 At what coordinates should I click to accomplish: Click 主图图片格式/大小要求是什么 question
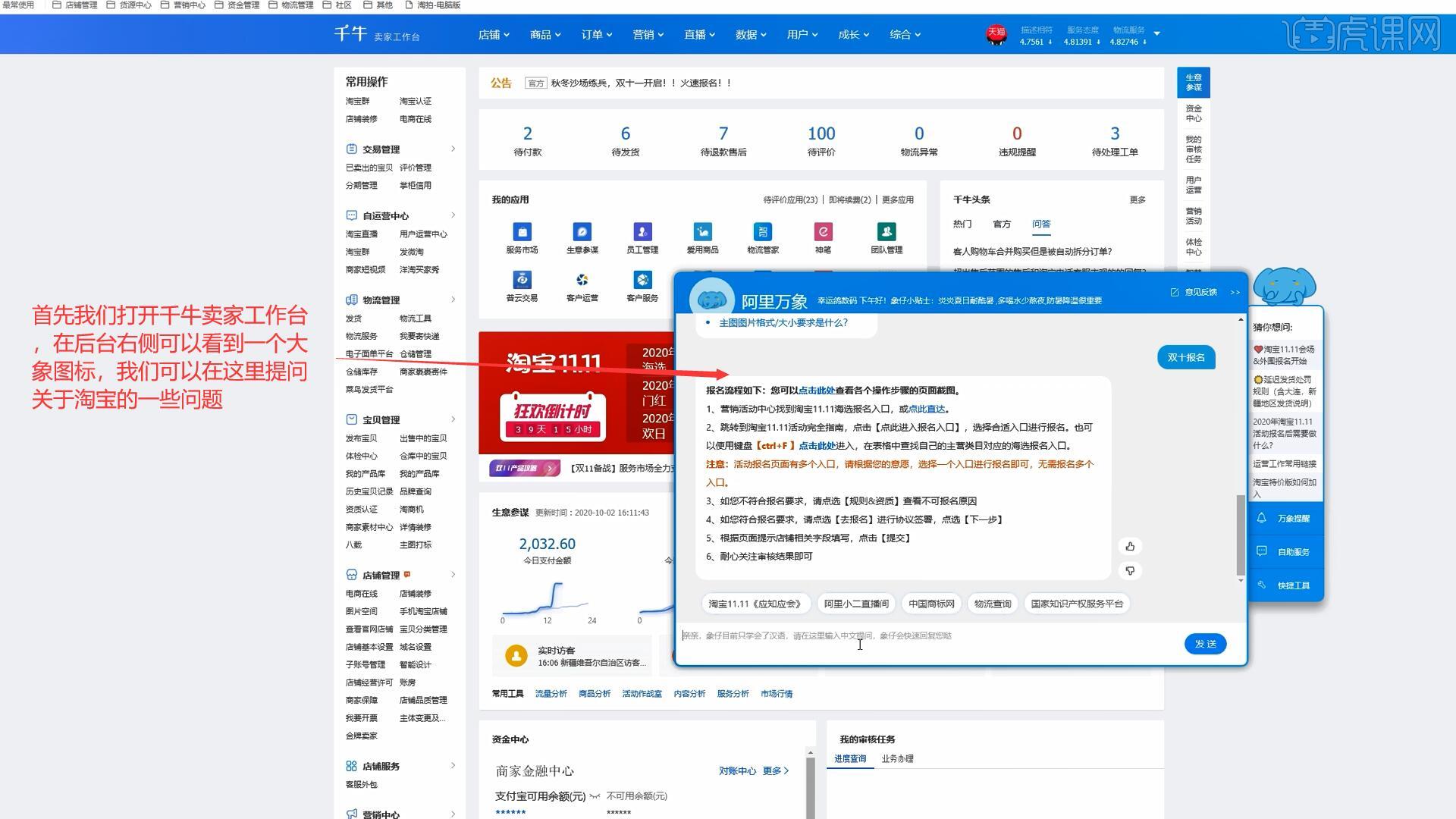point(783,322)
